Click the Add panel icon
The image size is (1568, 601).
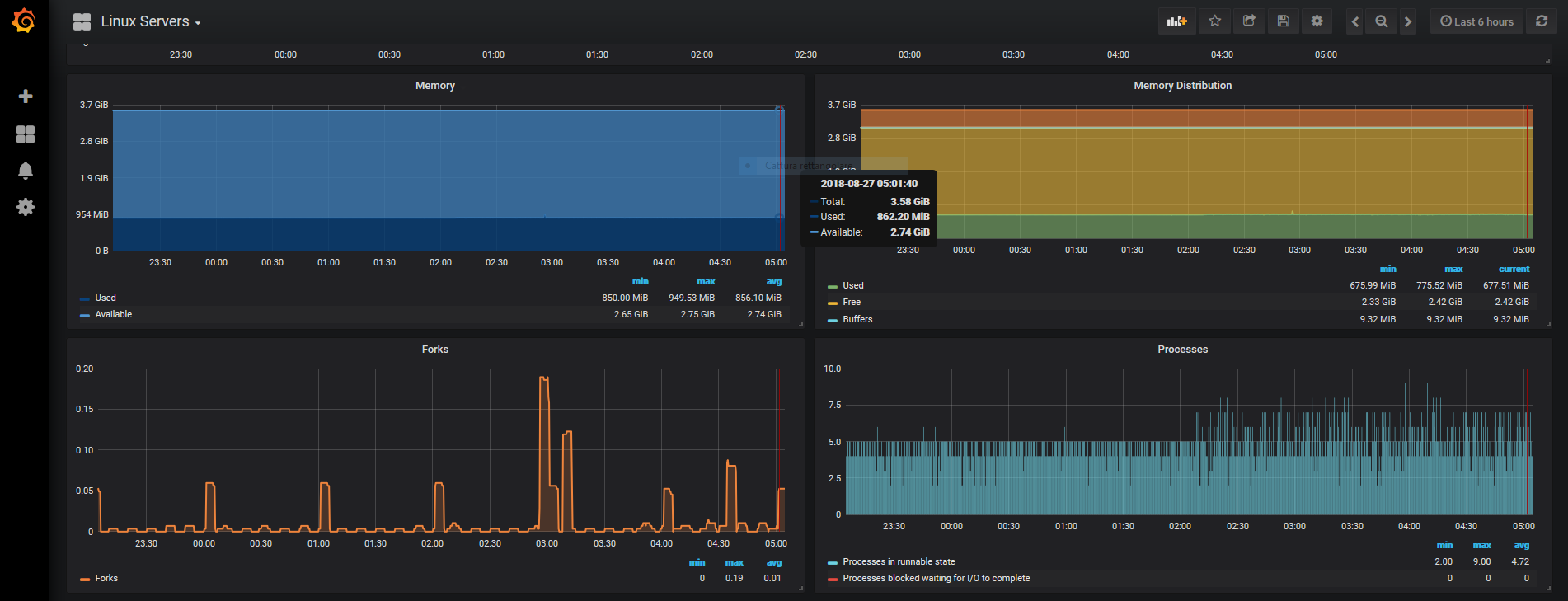[x=1176, y=21]
